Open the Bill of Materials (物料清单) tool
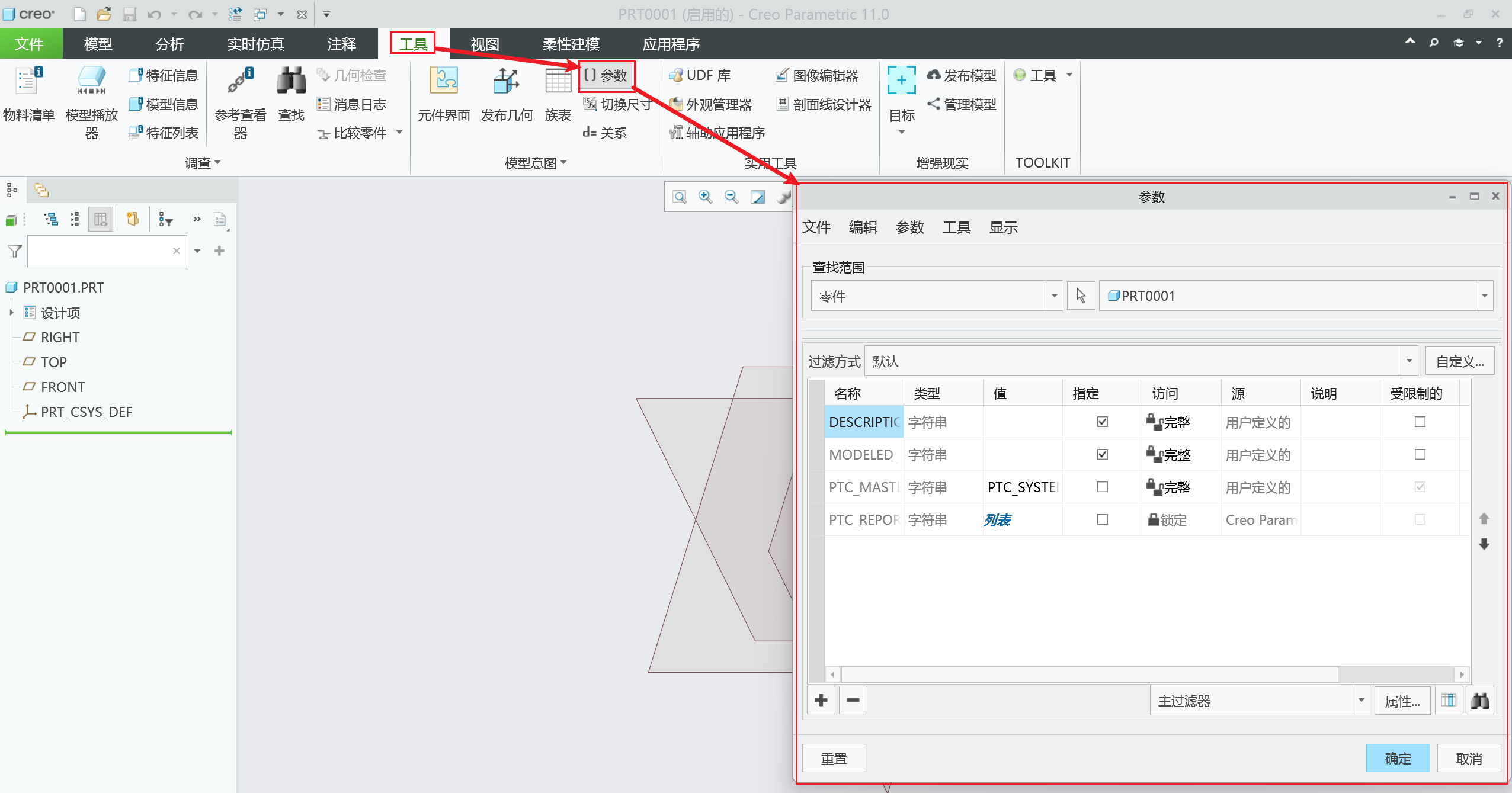The height and width of the screenshot is (793, 1512). [29, 95]
